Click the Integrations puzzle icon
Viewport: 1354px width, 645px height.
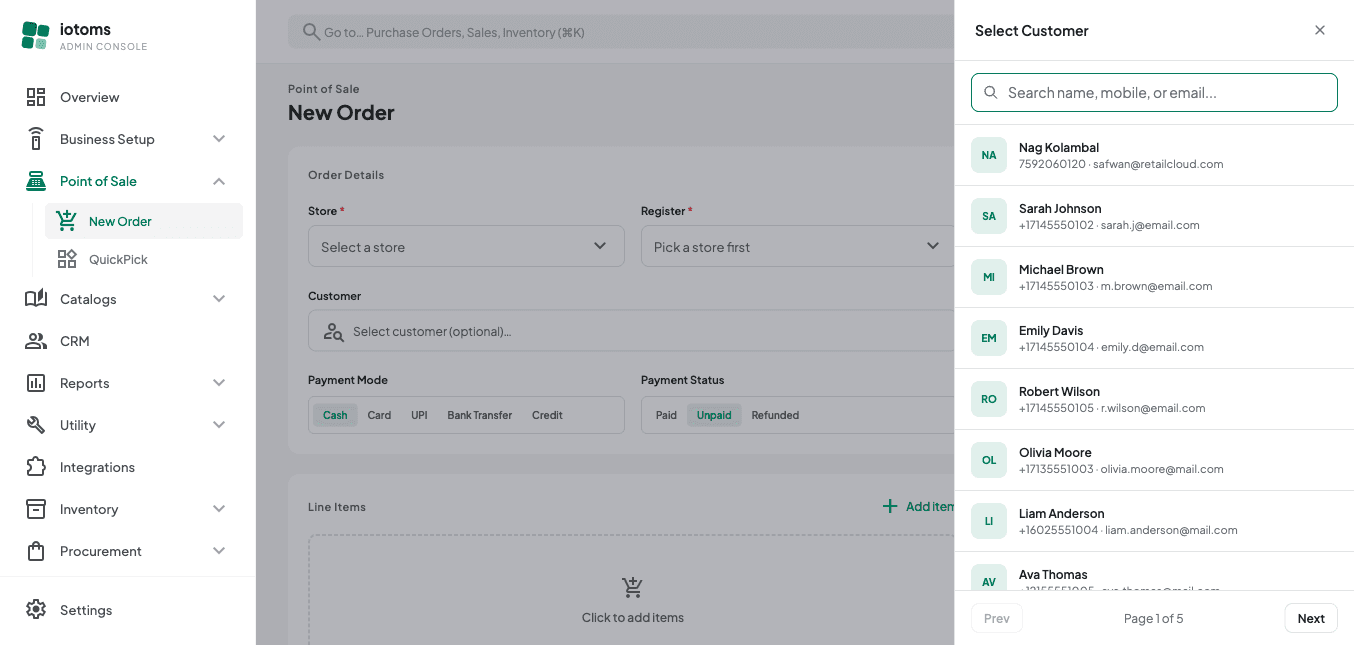click(36, 467)
